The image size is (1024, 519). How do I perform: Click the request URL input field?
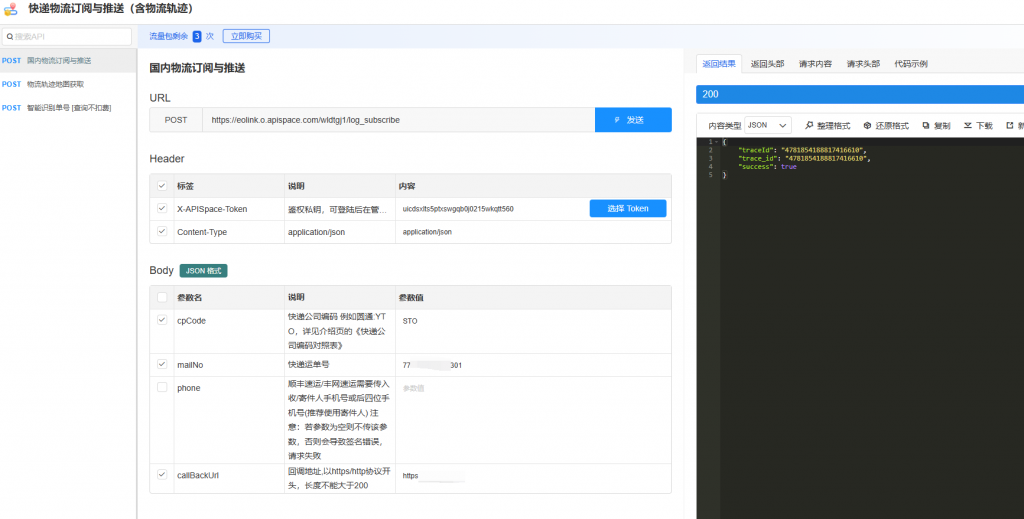click(398, 120)
